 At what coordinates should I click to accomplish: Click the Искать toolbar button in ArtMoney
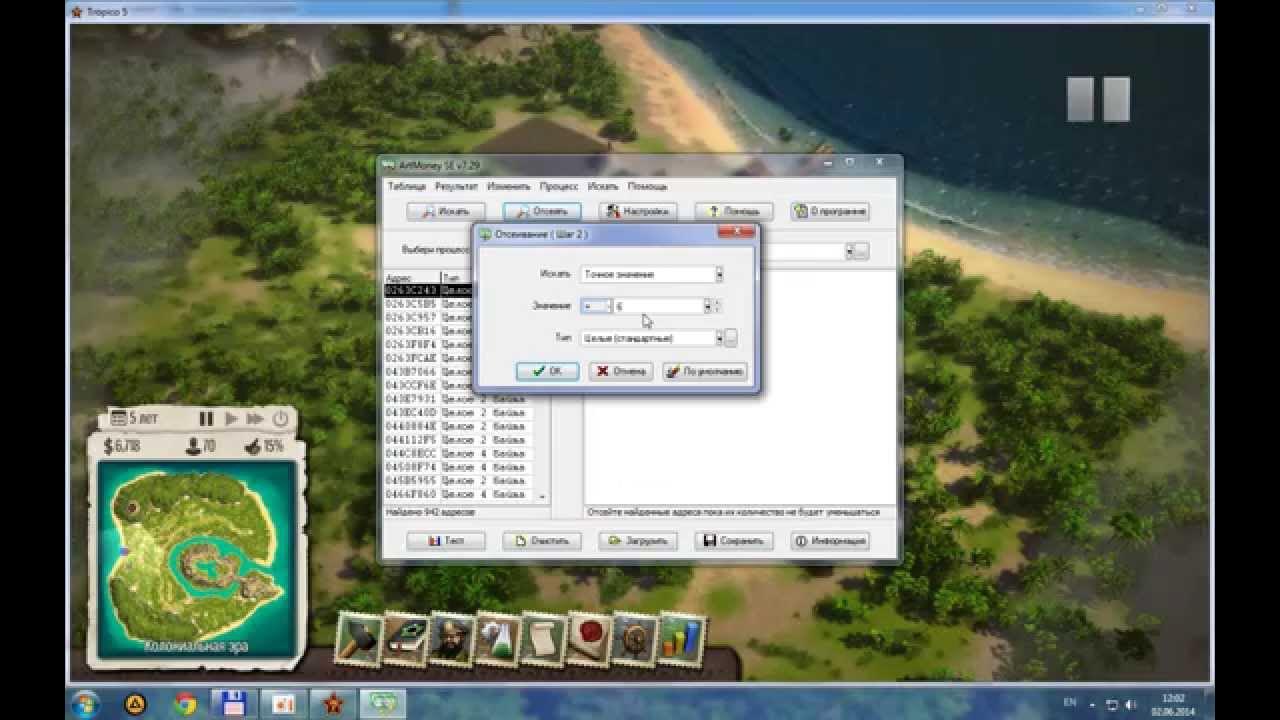click(446, 212)
